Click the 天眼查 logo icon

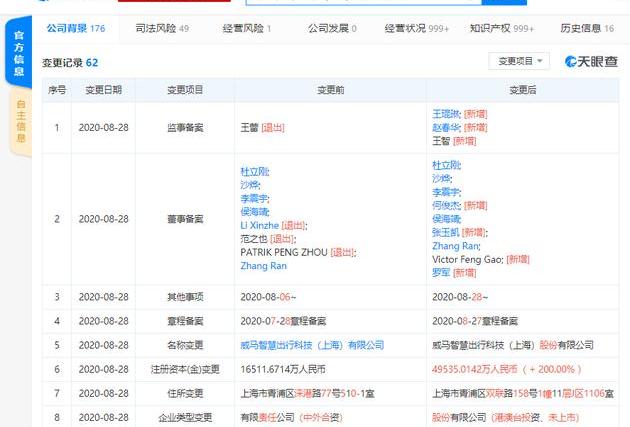591,62
